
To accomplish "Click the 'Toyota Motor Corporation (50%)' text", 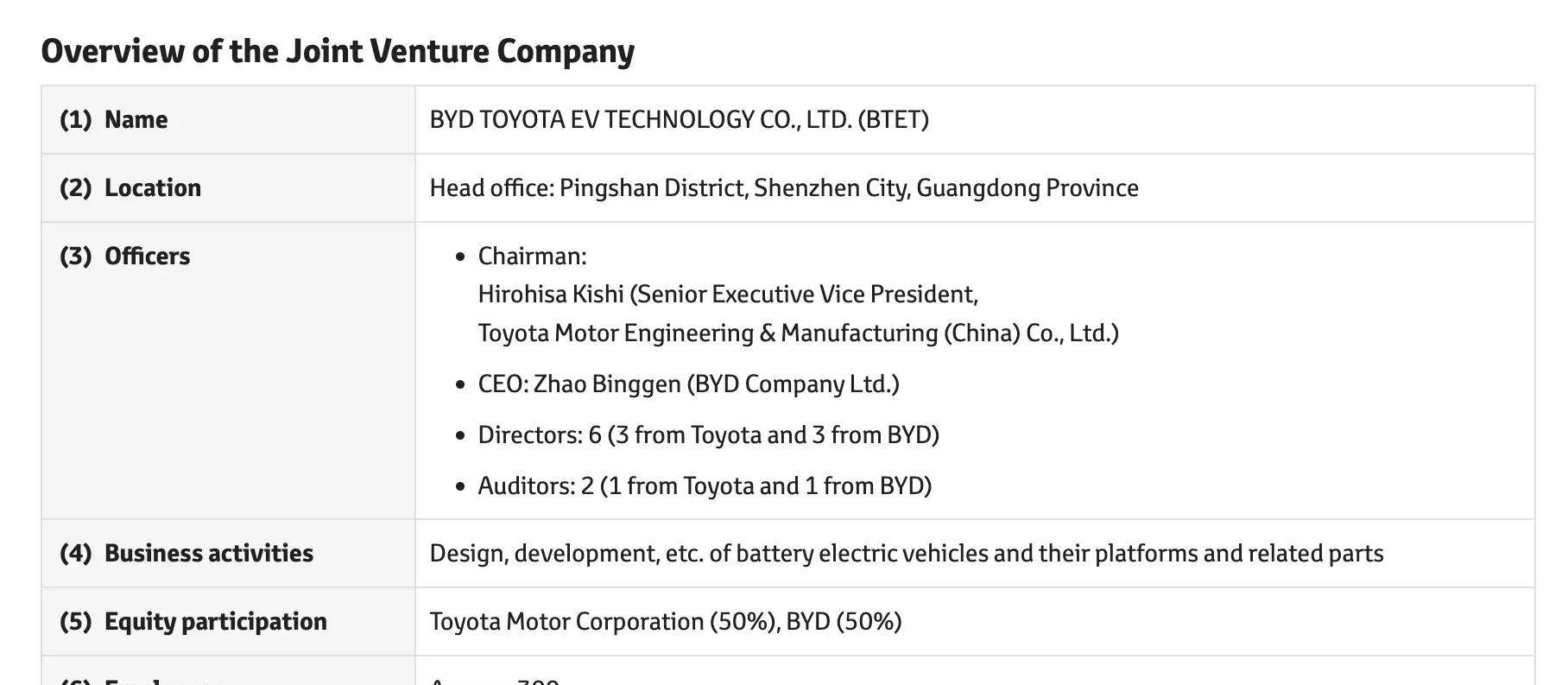I will coord(603,621).
